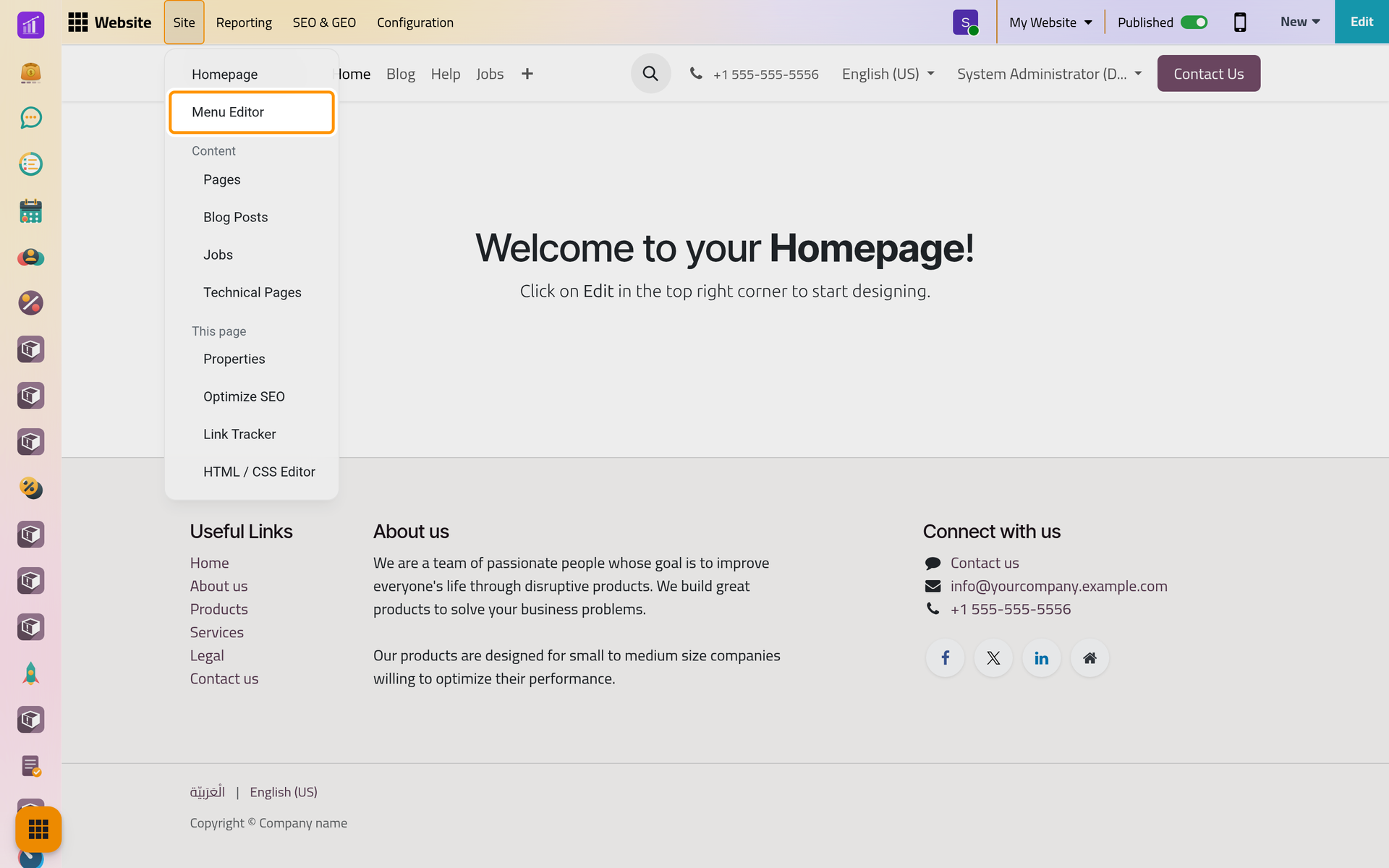Open the LinkedIn social icon in footer
Viewport: 1389px width, 868px height.
pos(1041,658)
